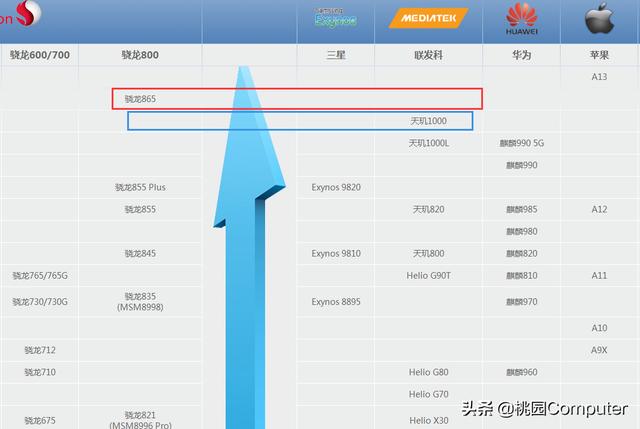Click the Helio G90T cell
Screen dimensions: 640x429
click(x=429, y=276)
